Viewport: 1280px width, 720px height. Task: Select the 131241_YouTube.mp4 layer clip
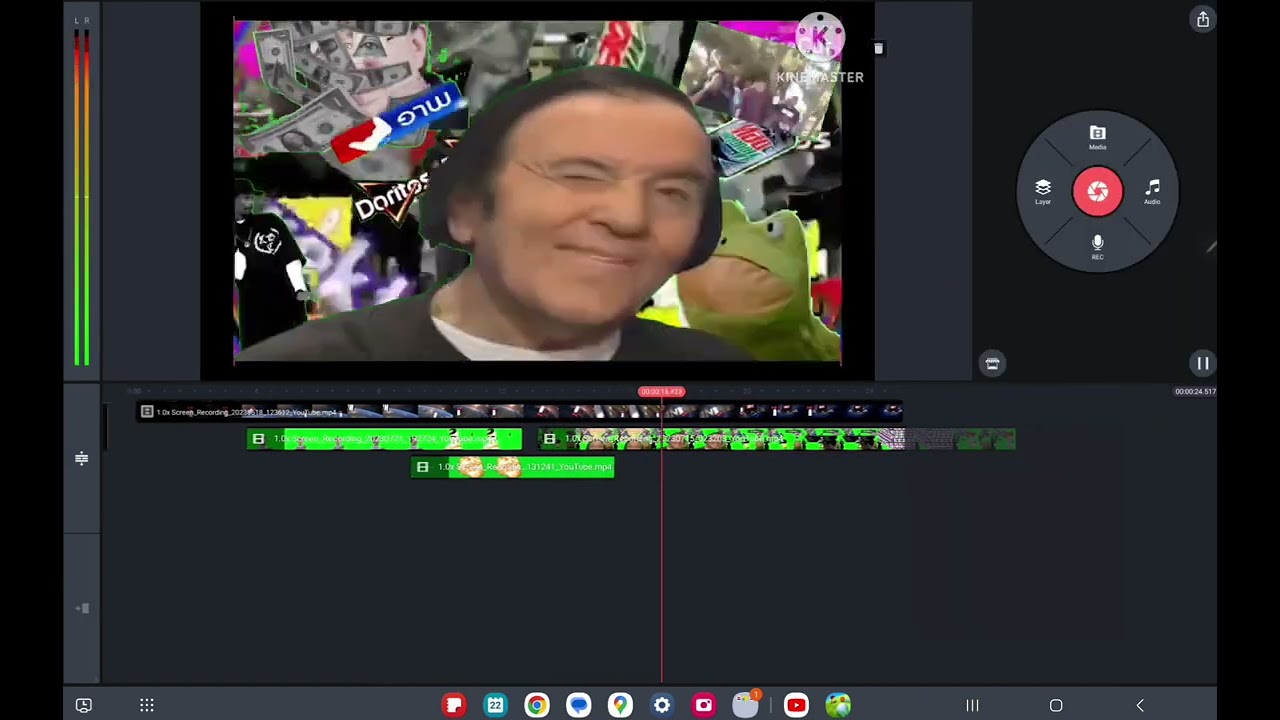512,467
